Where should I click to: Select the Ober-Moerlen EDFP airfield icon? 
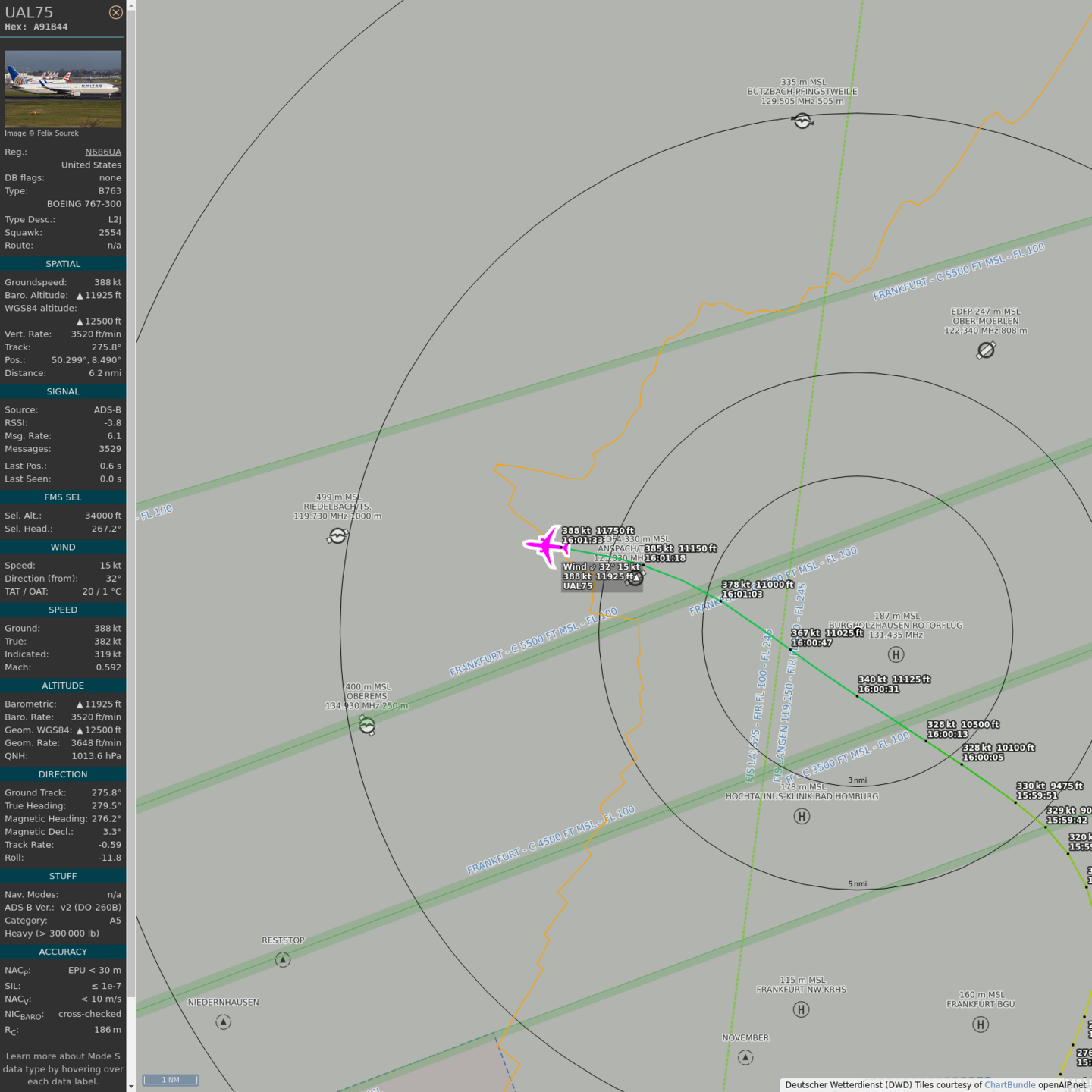pyautogui.click(x=986, y=350)
